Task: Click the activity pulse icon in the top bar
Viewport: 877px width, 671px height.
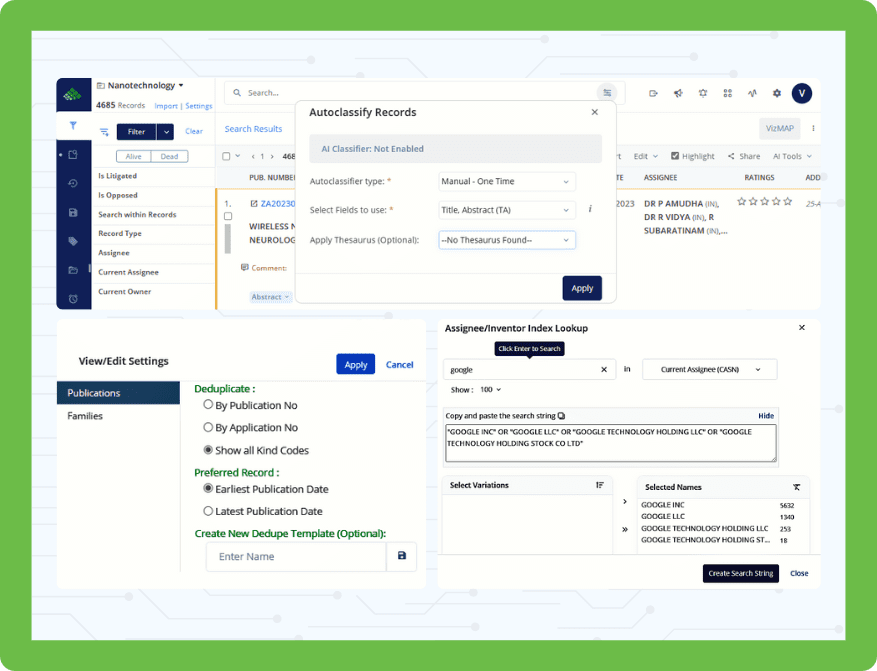Action: pyautogui.click(x=752, y=93)
